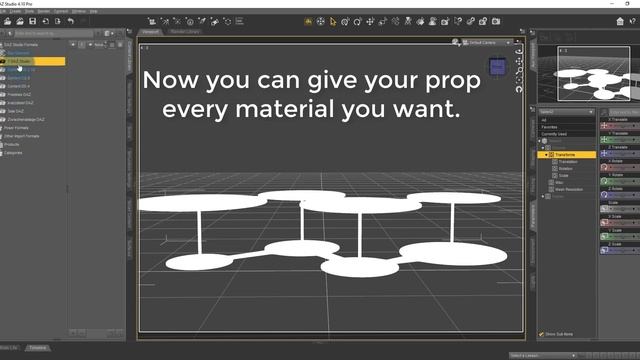Select Other Import Formats in content tree
The height and width of the screenshot is (360, 640).
coord(21,136)
